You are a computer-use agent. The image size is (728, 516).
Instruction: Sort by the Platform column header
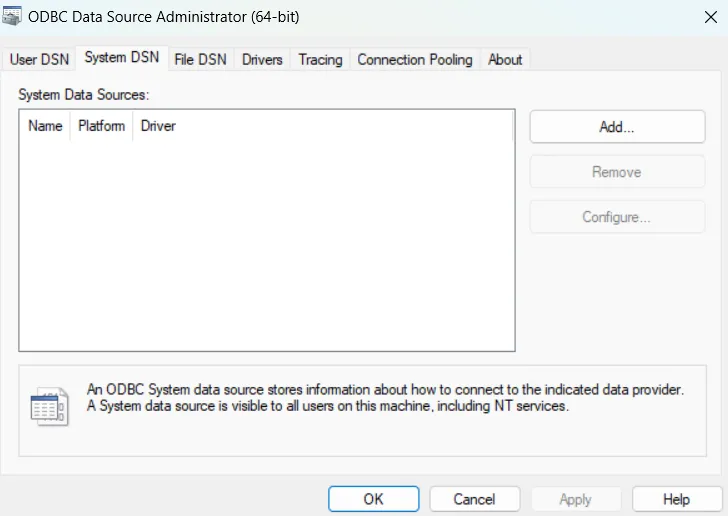102,126
